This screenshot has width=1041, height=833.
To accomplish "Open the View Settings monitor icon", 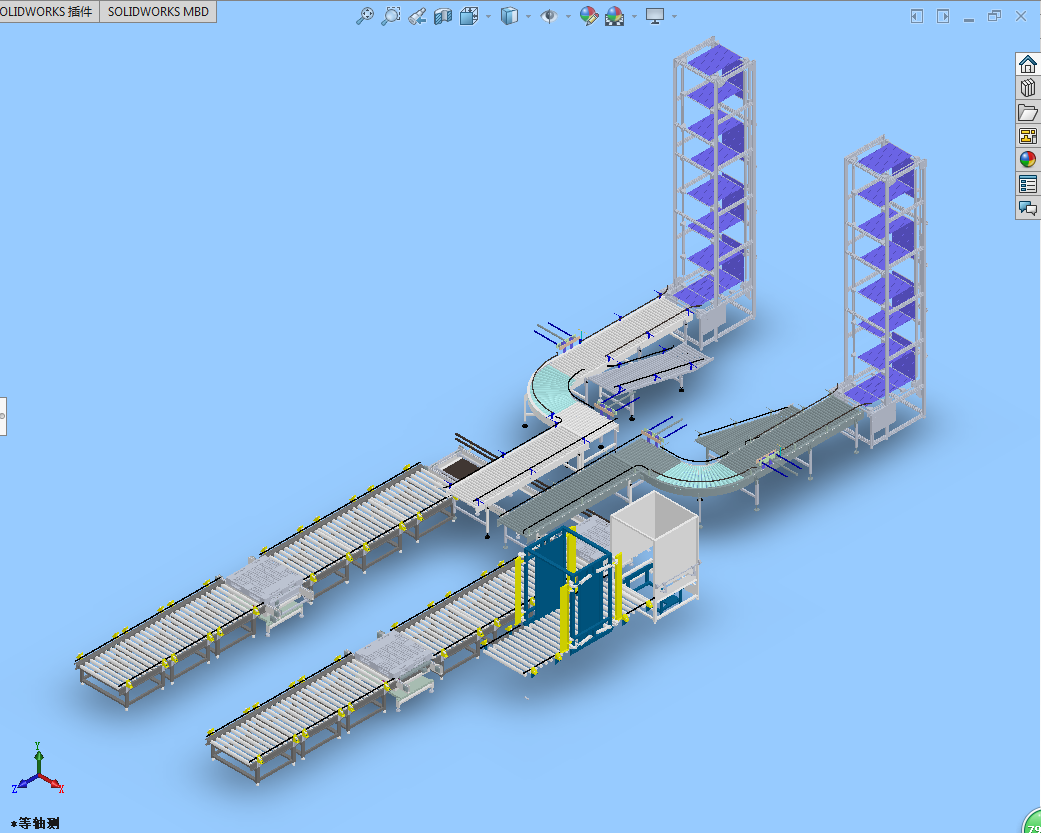I will click(x=655, y=16).
